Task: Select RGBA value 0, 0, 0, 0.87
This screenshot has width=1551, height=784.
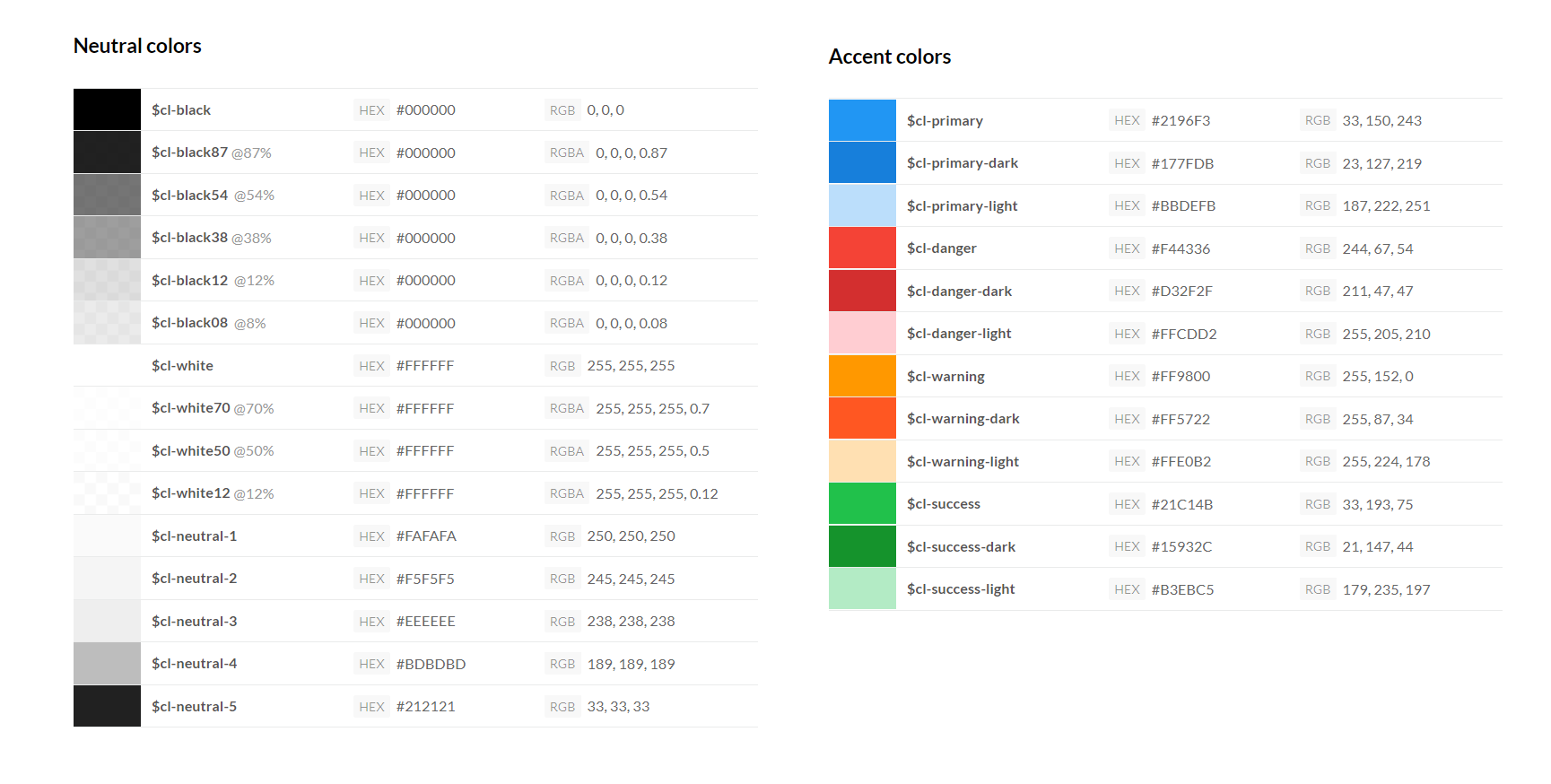Action: 631,153
